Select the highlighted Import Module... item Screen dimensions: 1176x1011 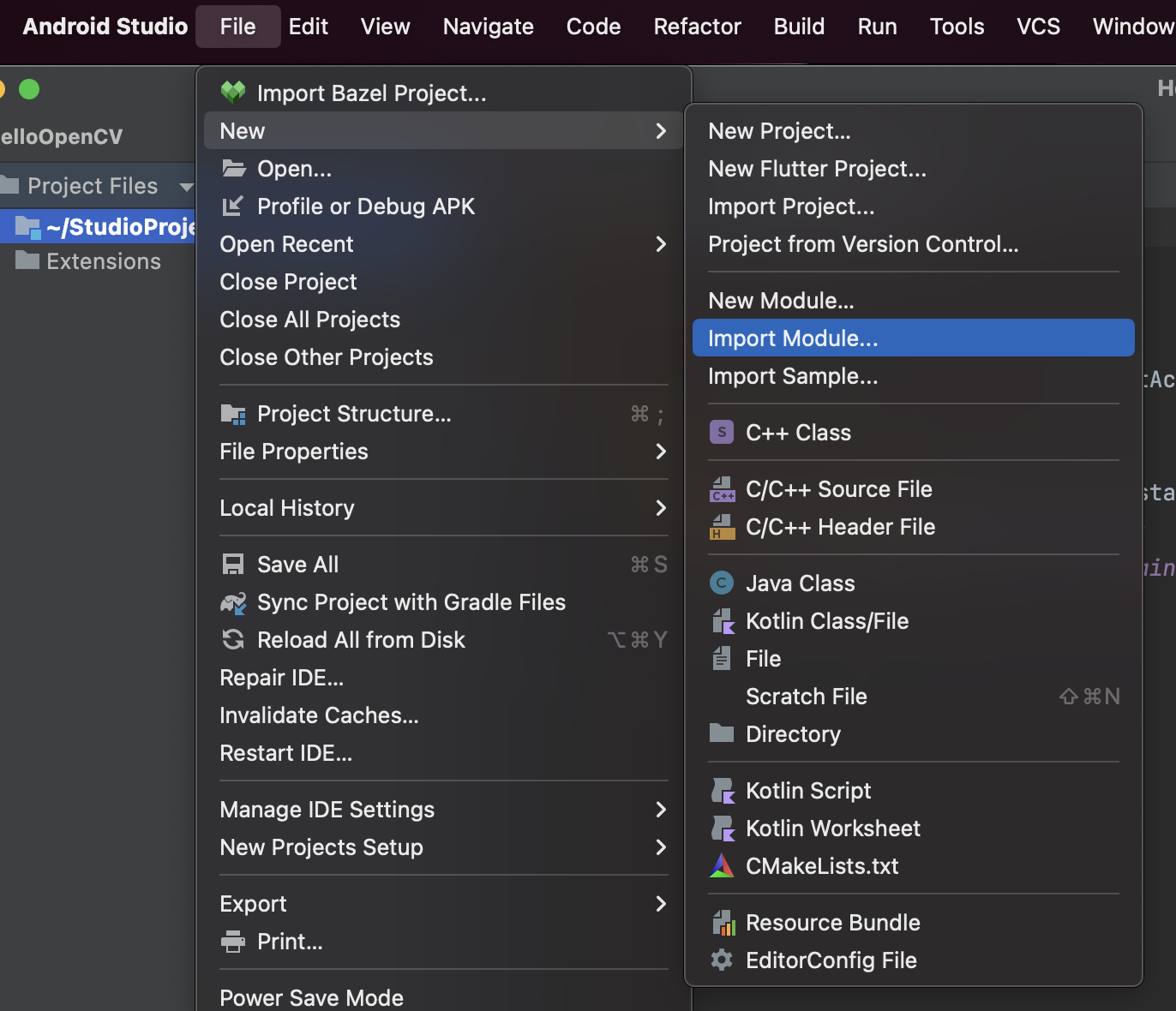click(914, 338)
